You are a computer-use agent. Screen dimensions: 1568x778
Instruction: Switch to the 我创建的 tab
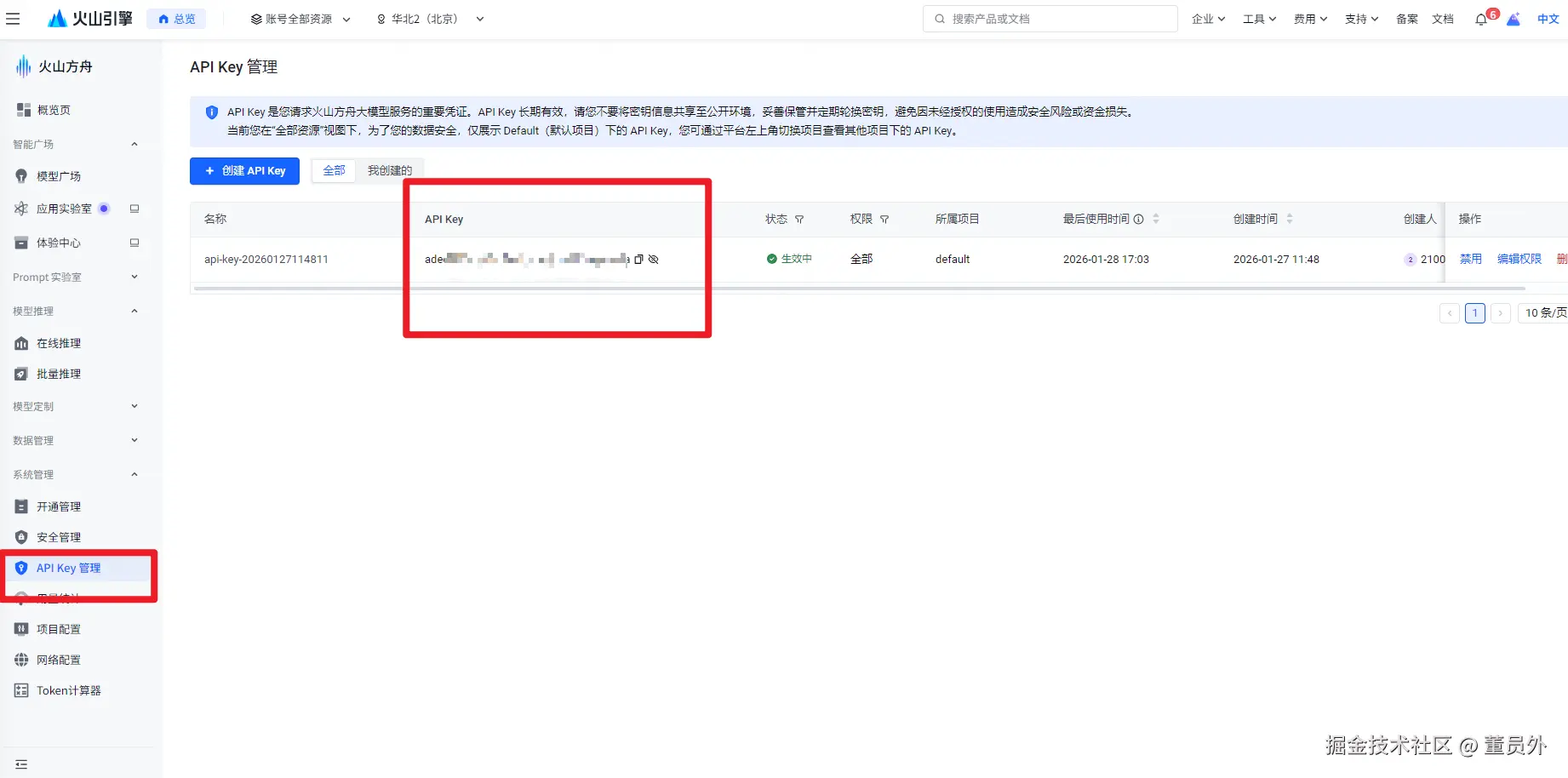pos(390,170)
